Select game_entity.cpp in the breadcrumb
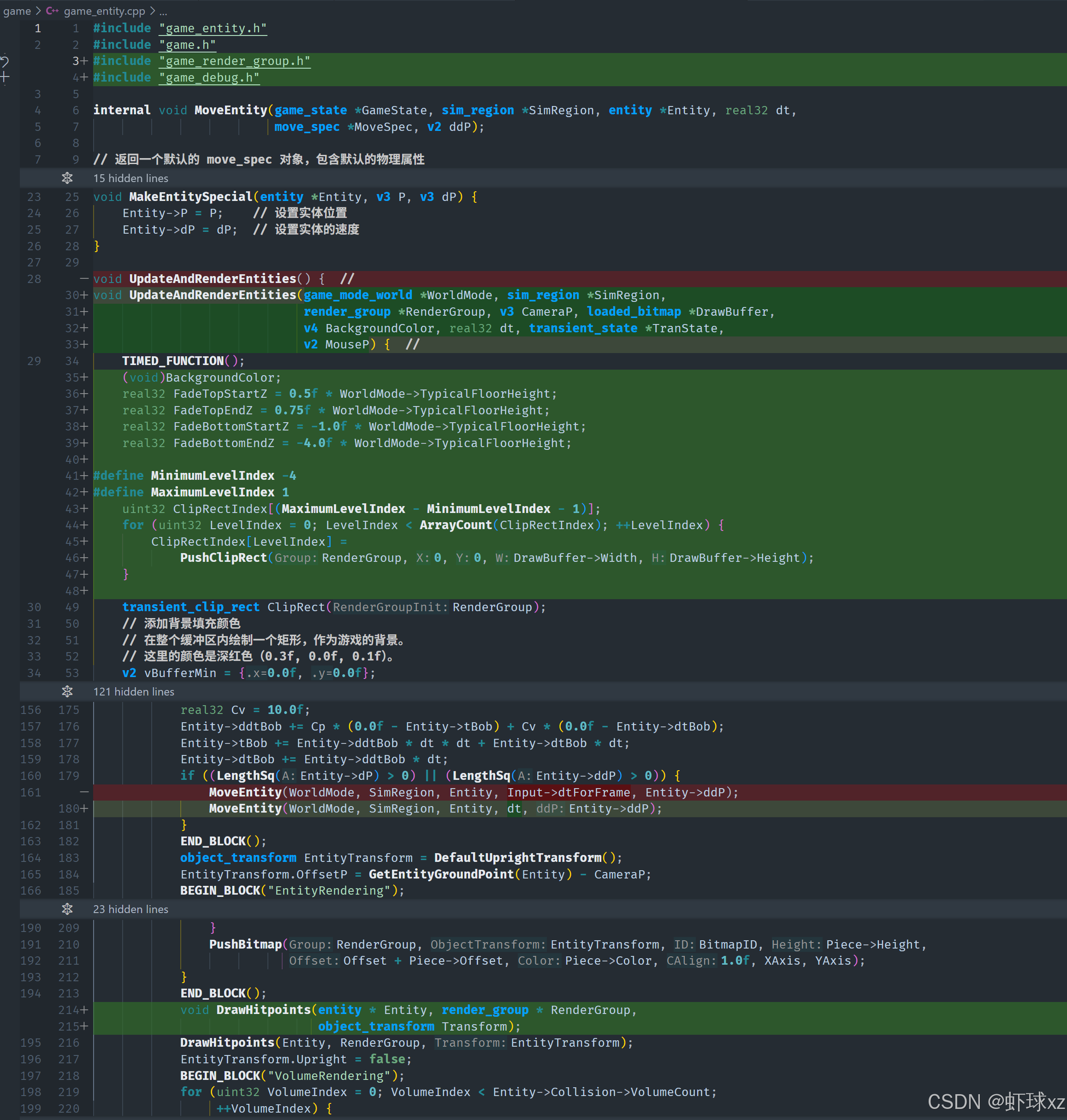Image resolution: width=1067 pixels, height=1120 pixels. tap(104, 11)
